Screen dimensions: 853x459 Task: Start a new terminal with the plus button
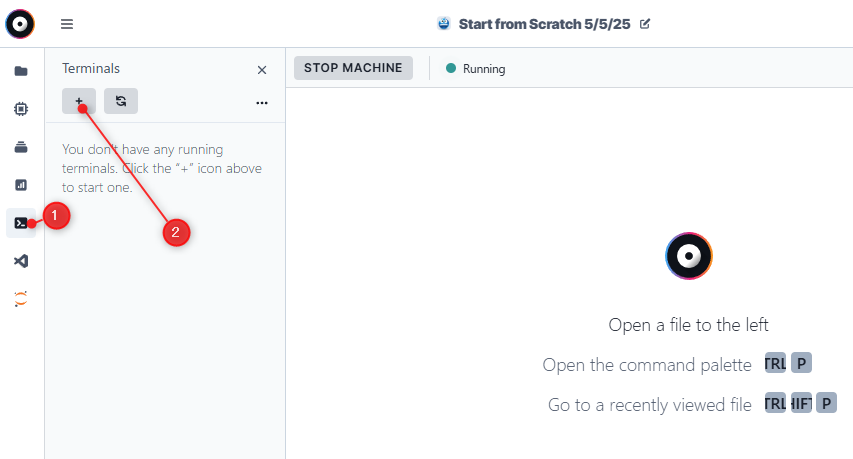tap(79, 101)
